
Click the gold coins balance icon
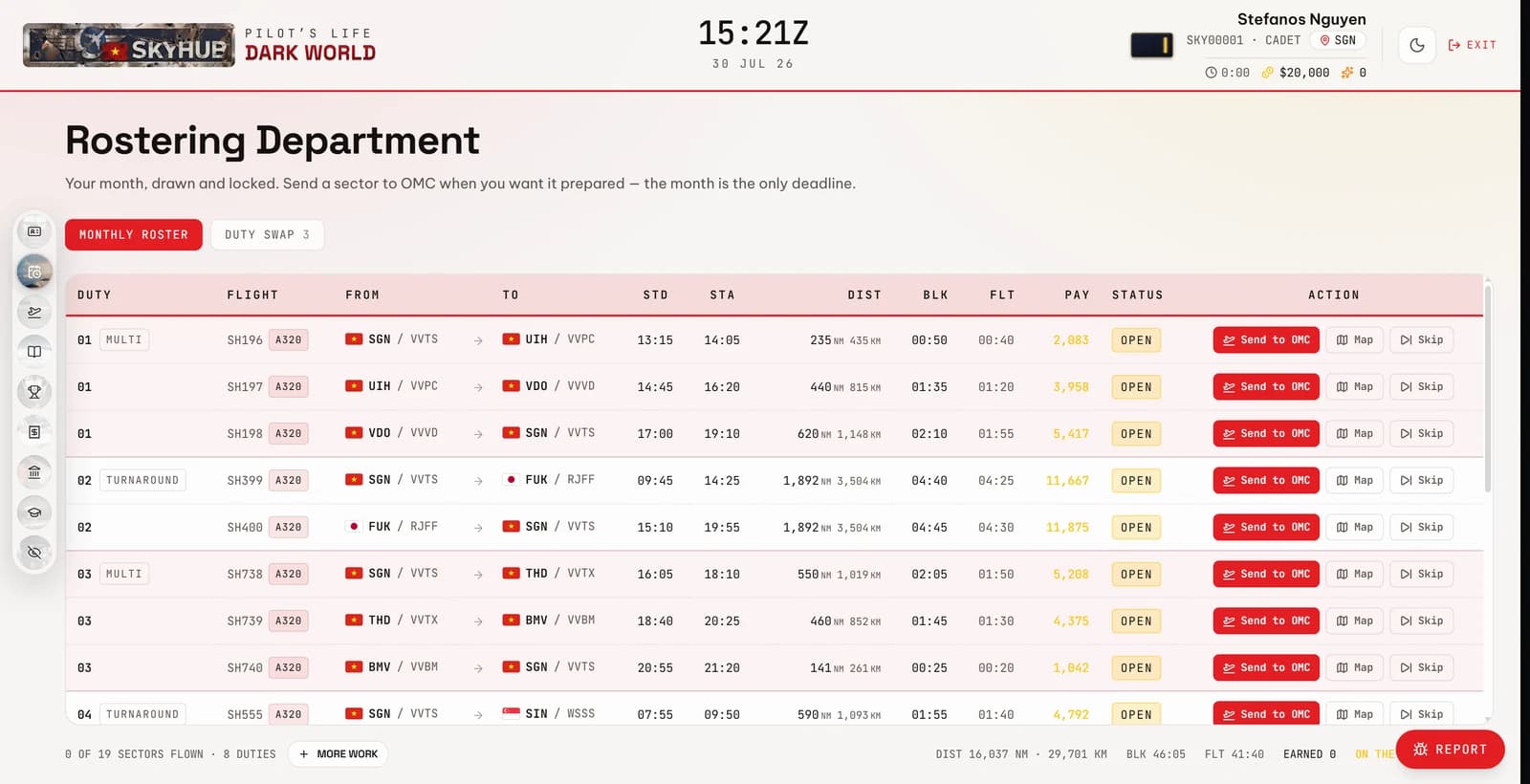tap(1268, 73)
